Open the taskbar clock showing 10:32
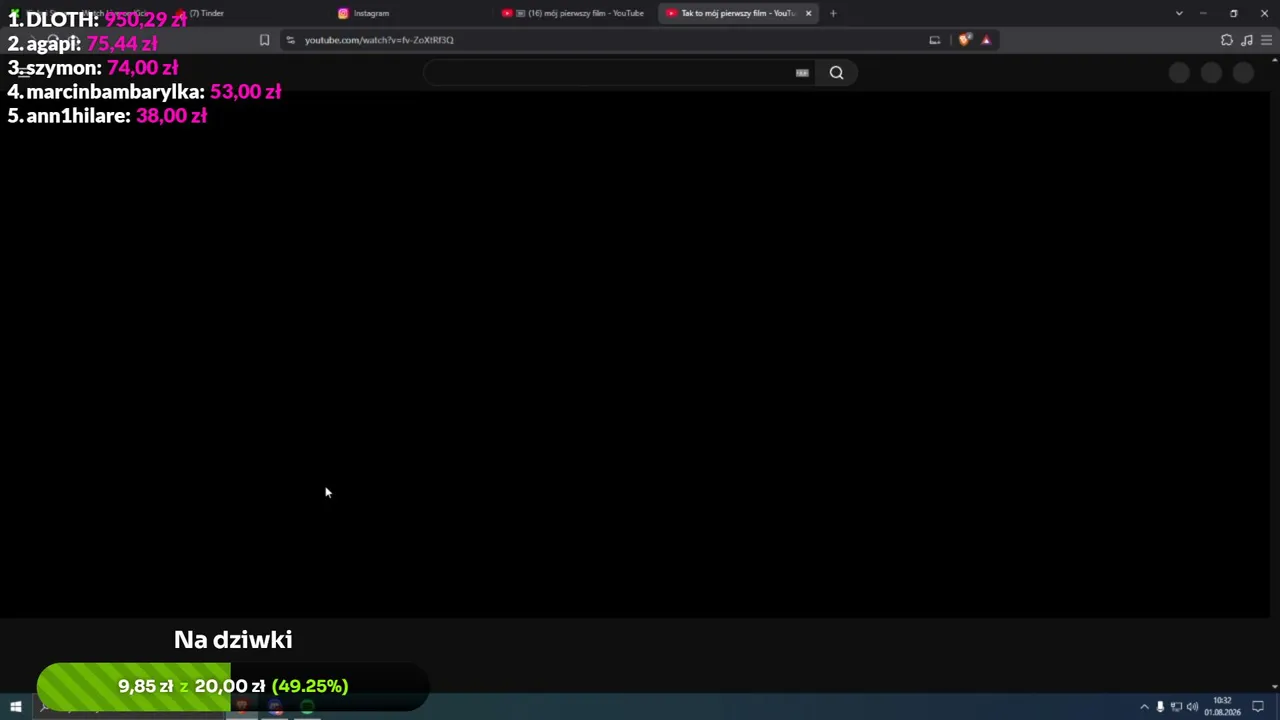Image resolution: width=1280 pixels, height=720 pixels. tap(1222, 707)
